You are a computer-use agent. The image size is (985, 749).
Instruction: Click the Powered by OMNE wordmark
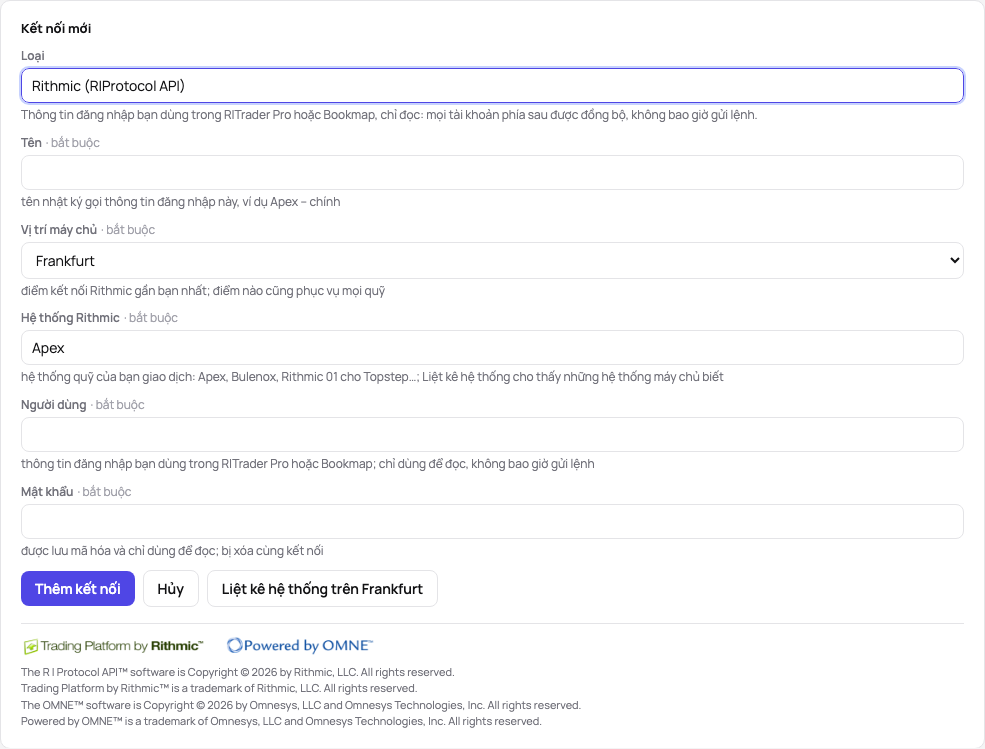pos(308,645)
